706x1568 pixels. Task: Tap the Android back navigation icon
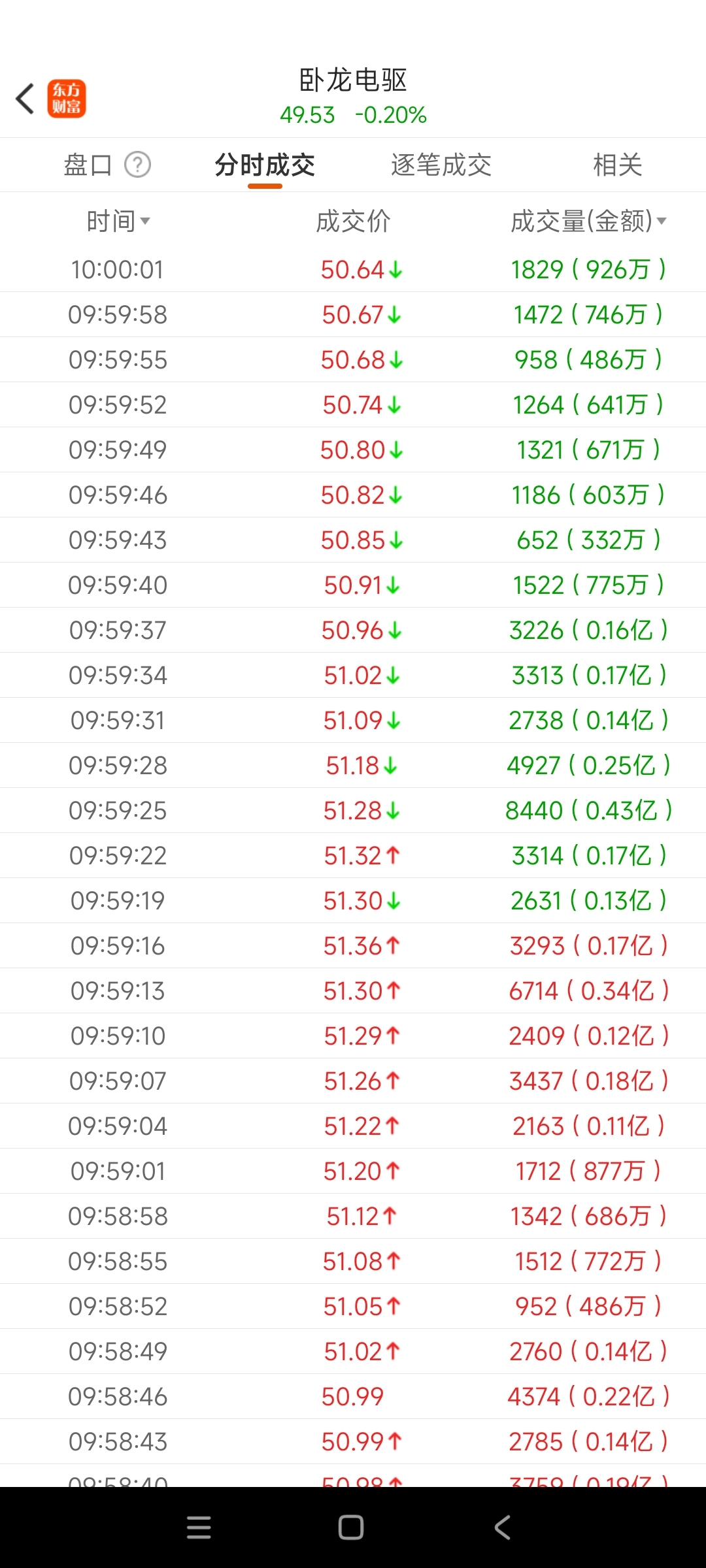(x=502, y=1527)
